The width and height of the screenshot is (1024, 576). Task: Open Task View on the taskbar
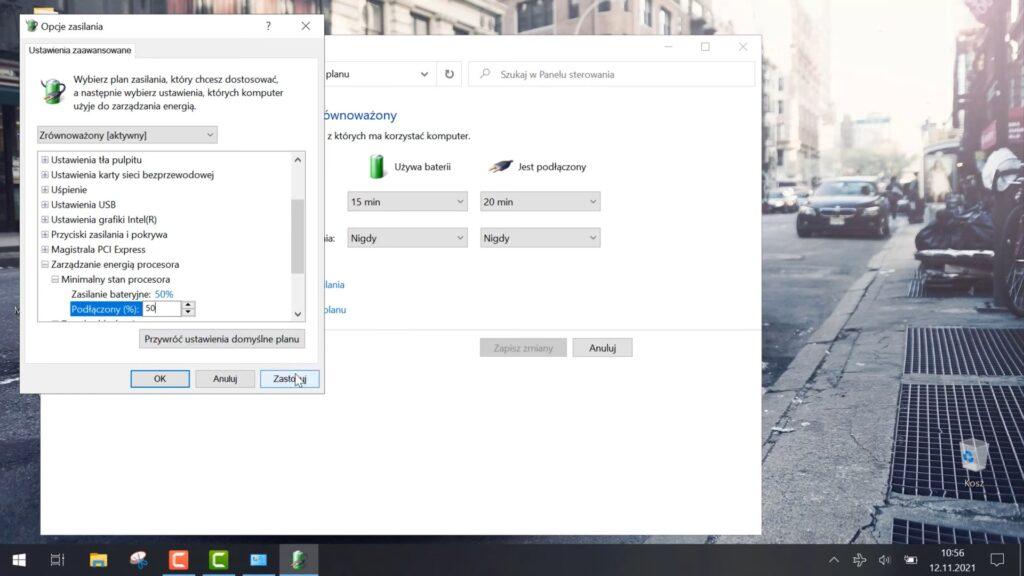pyautogui.click(x=58, y=559)
